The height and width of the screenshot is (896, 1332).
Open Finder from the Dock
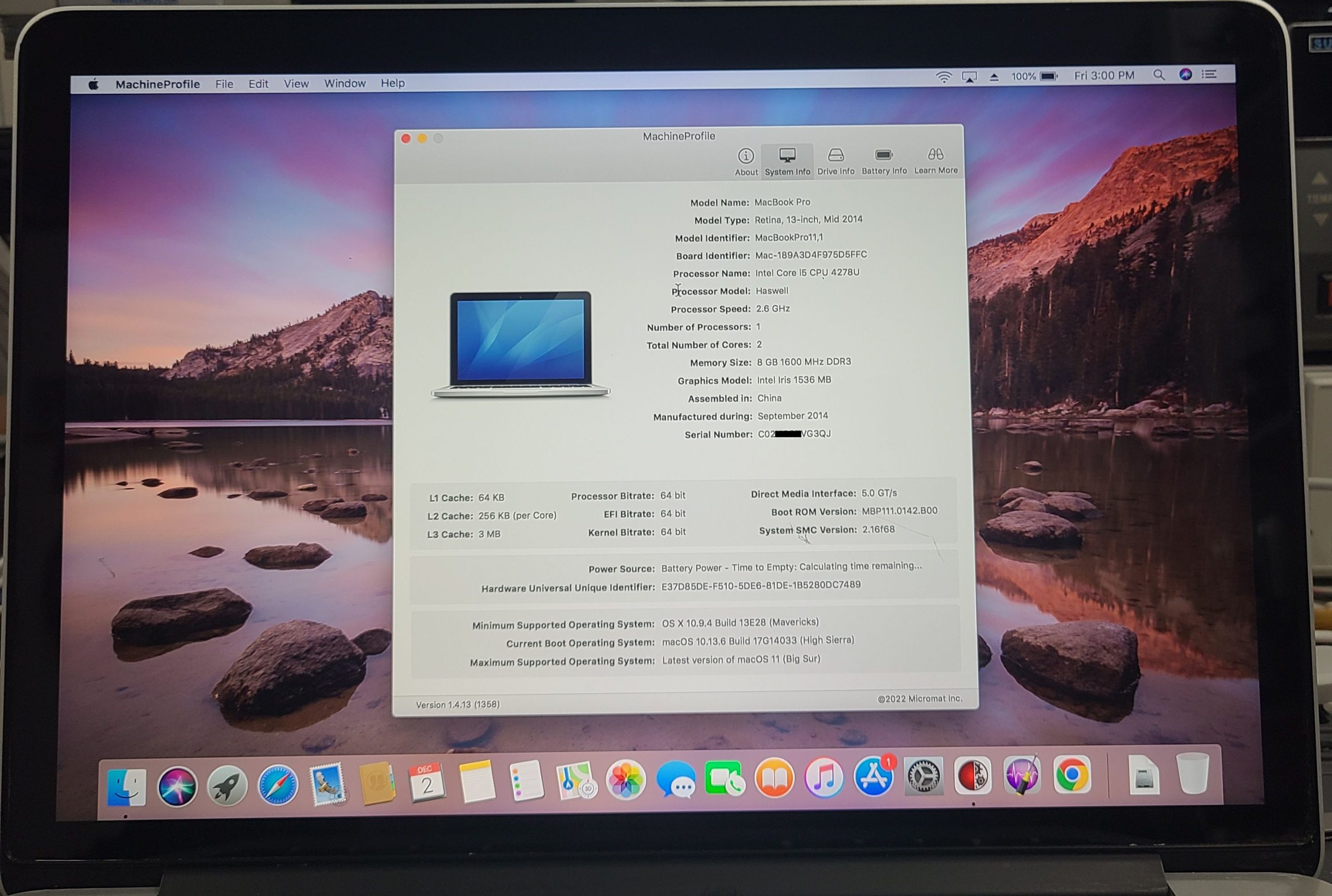126,787
